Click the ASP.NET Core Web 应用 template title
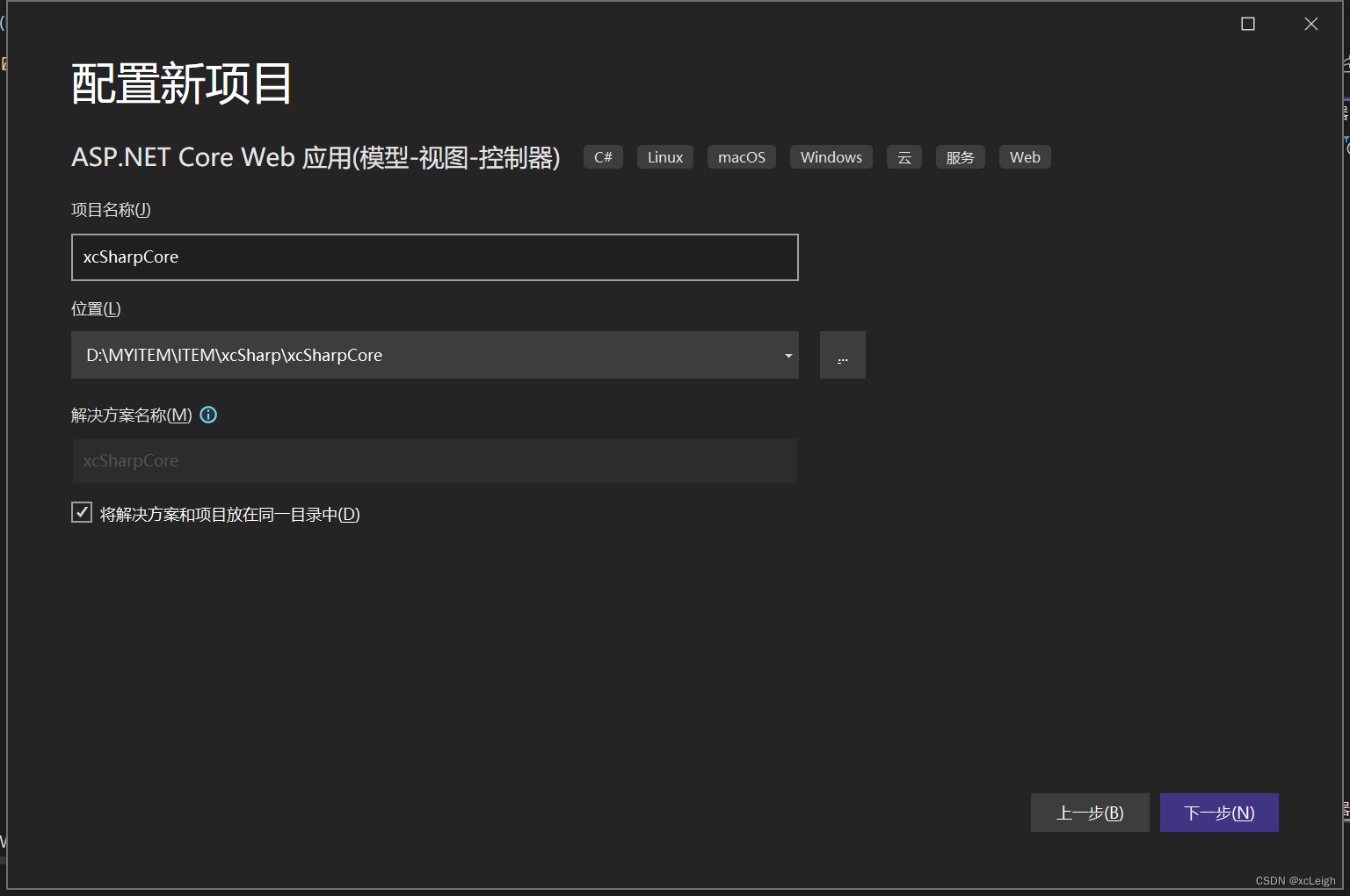 coord(316,157)
